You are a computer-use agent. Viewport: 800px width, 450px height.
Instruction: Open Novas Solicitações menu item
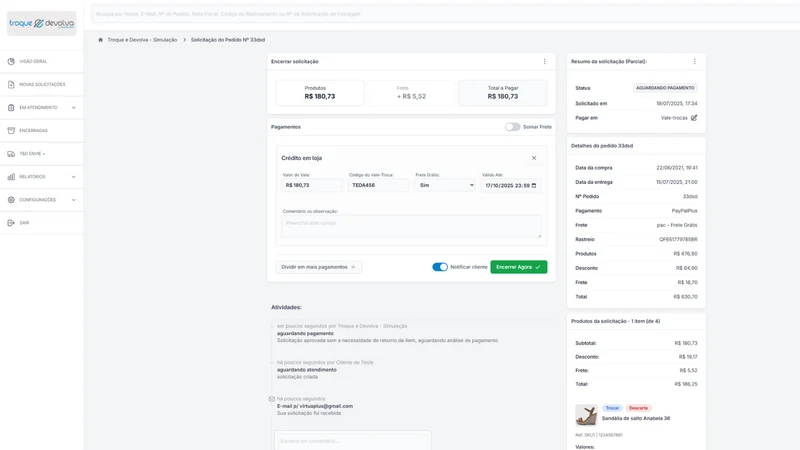(42, 84)
